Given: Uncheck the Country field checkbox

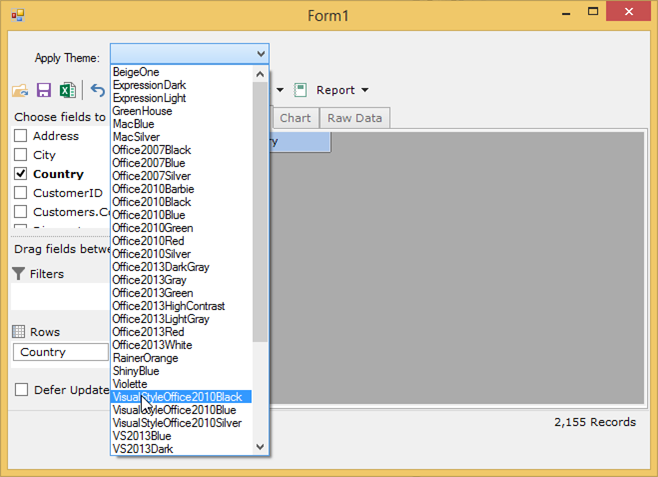Looking at the screenshot, I should pos(20,174).
